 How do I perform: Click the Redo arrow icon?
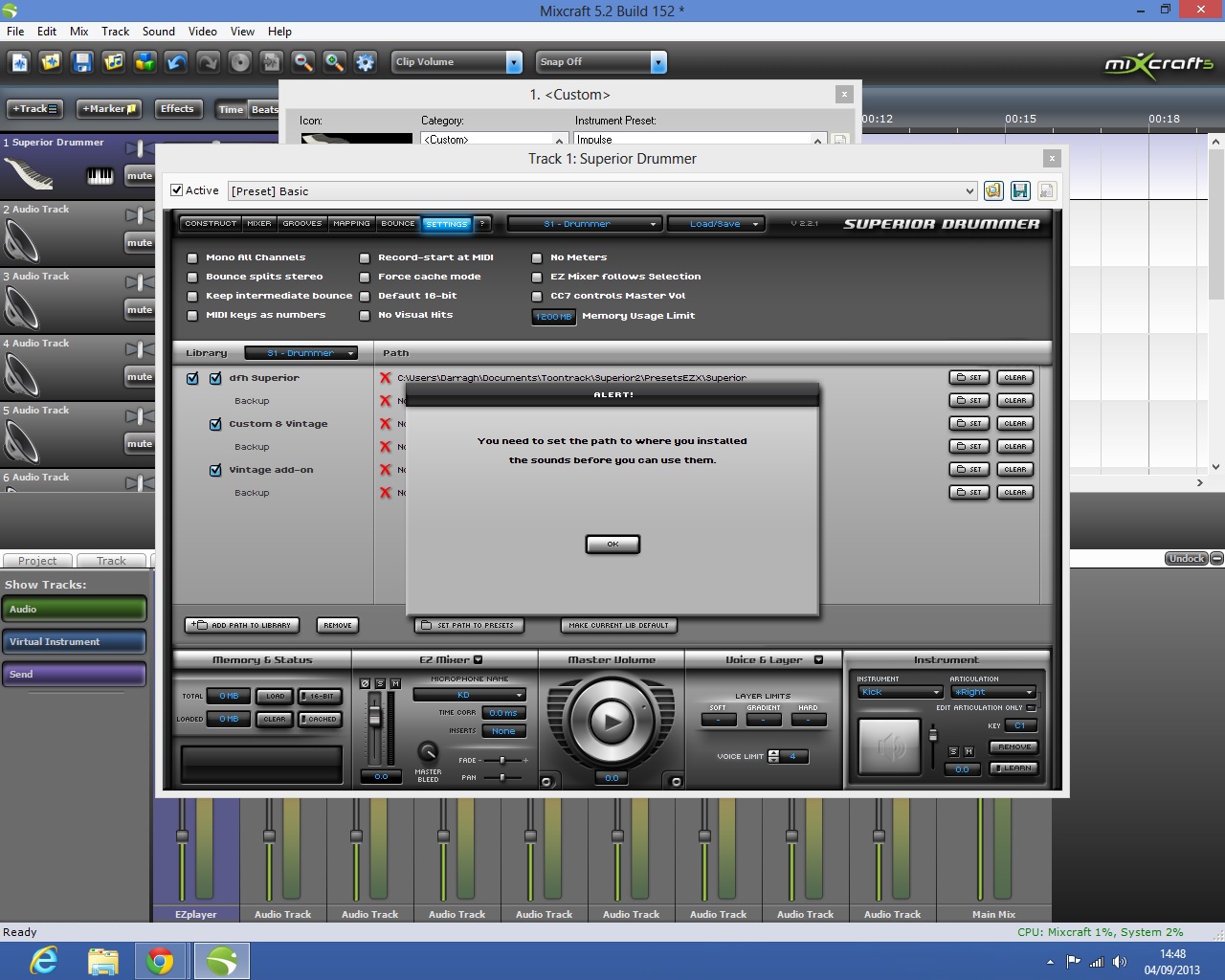tap(209, 62)
